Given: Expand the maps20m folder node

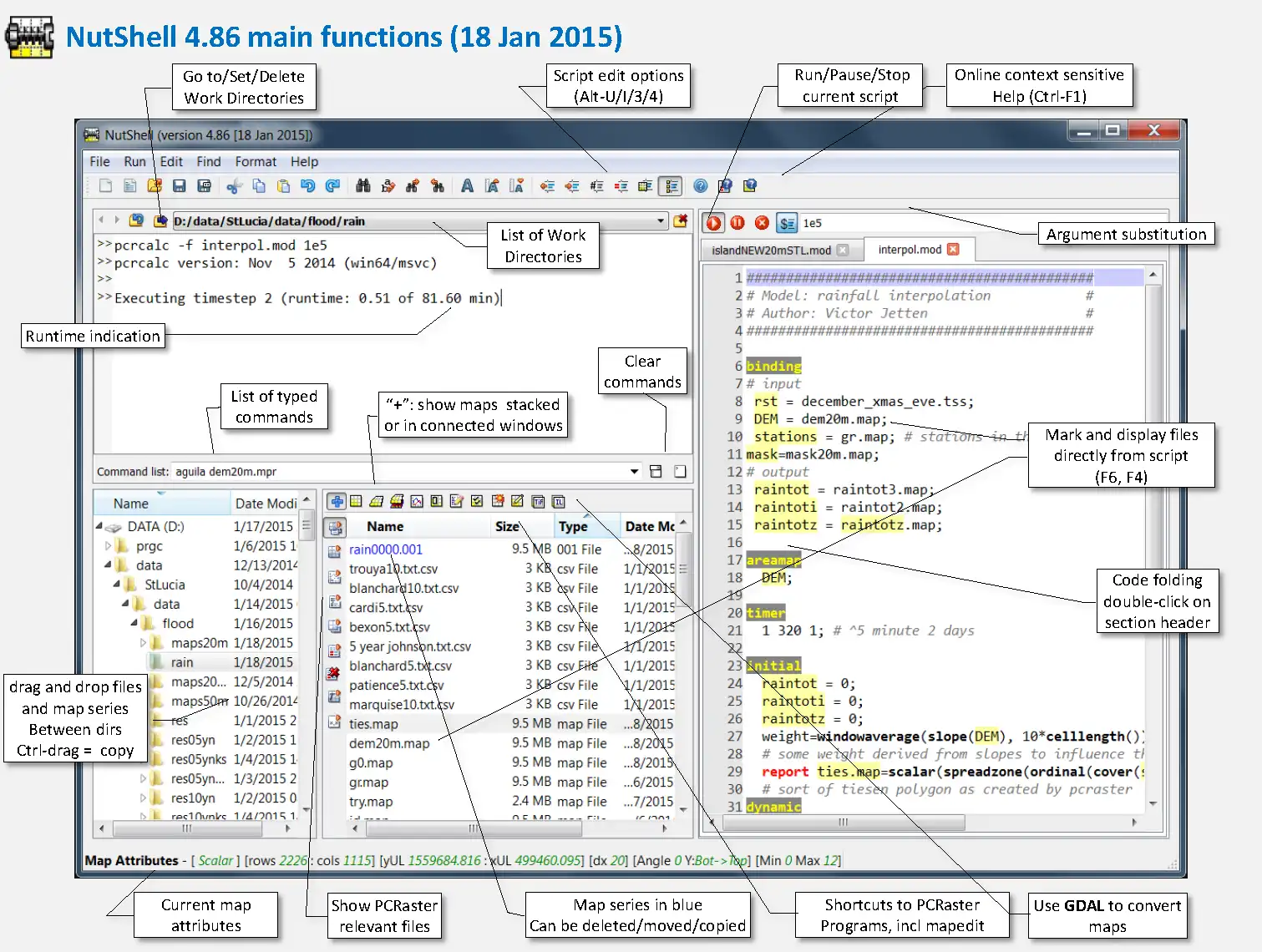Looking at the screenshot, I should (x=143, y=642).
